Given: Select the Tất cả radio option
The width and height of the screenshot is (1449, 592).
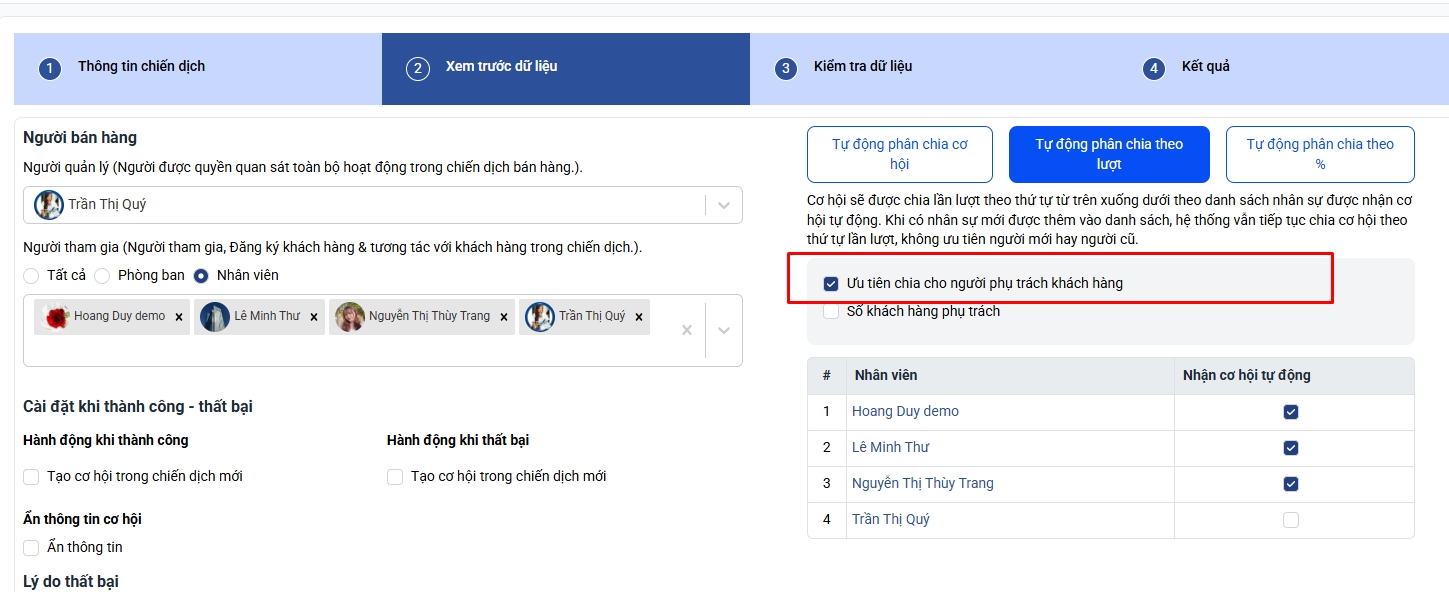Looking at the screenshot, I should pyautogui.click(x=31, y=275).
